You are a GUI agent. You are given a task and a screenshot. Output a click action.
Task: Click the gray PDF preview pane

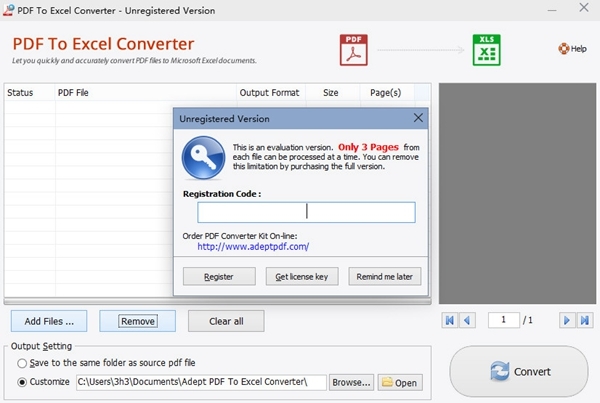pos(517,193)
